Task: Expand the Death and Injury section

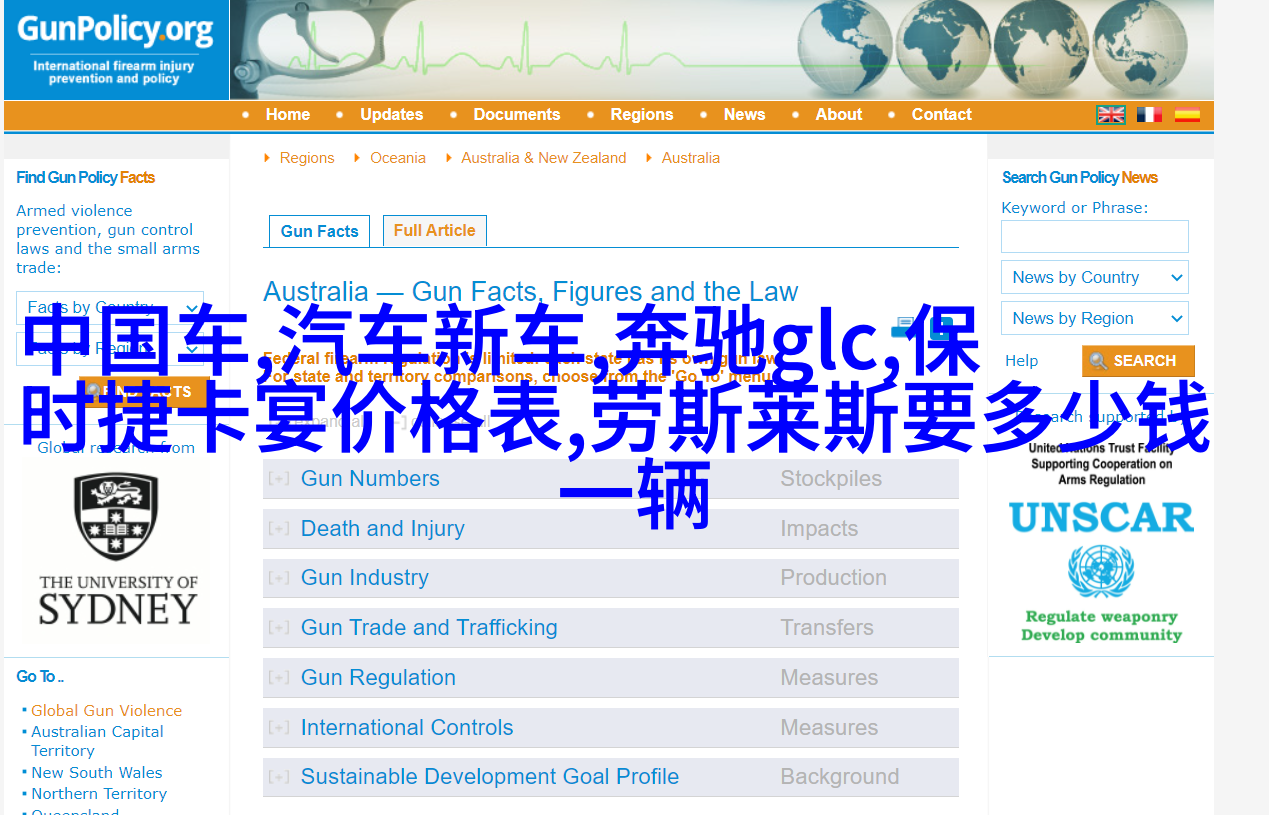Action: 279,529
